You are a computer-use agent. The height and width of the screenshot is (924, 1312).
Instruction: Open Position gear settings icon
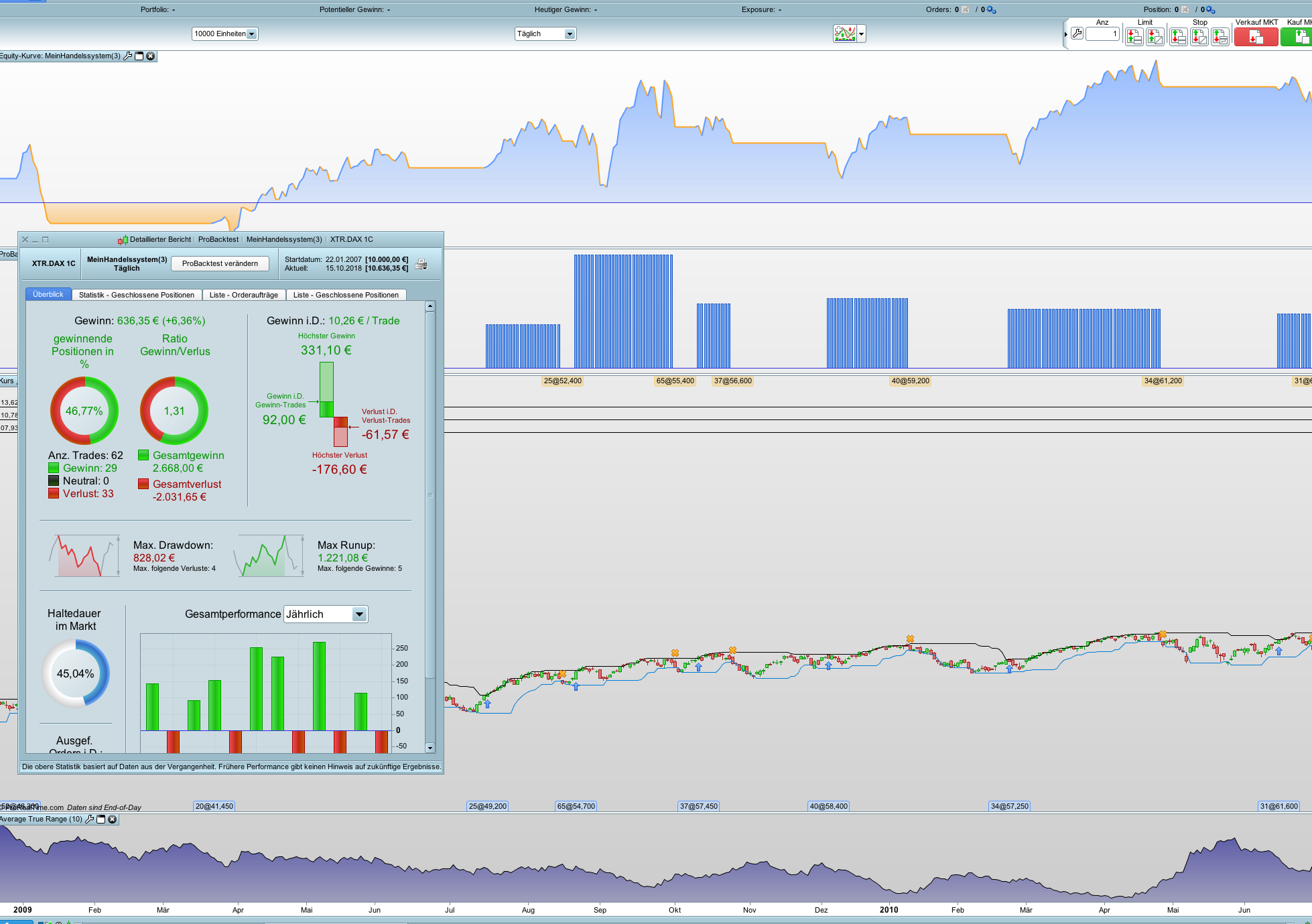[1210, 9]
